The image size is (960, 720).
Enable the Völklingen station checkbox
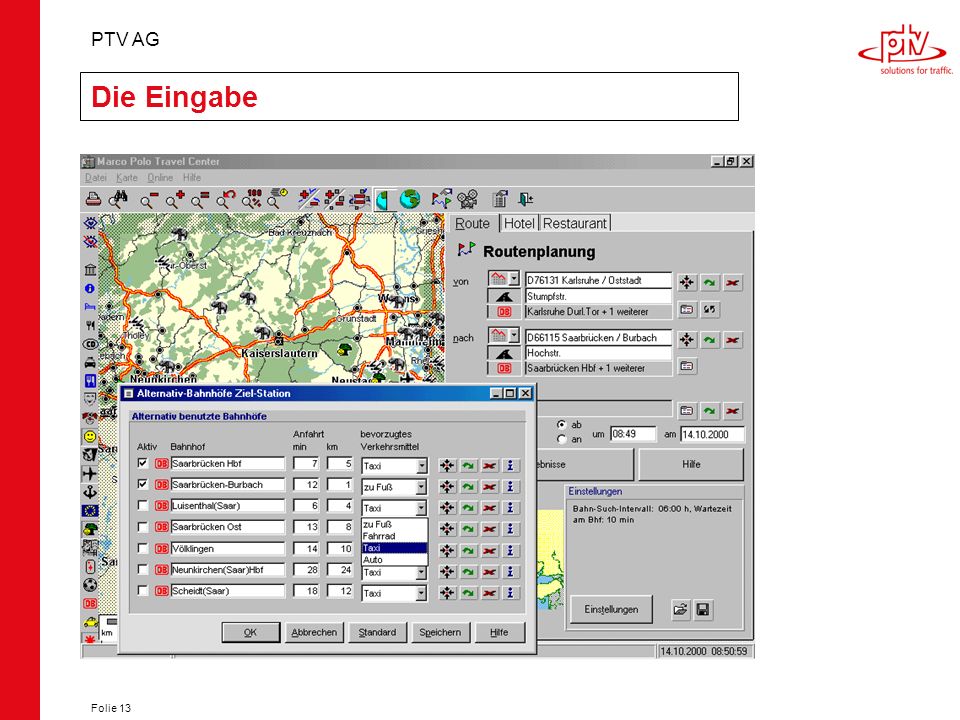click(x=143, y=548)
